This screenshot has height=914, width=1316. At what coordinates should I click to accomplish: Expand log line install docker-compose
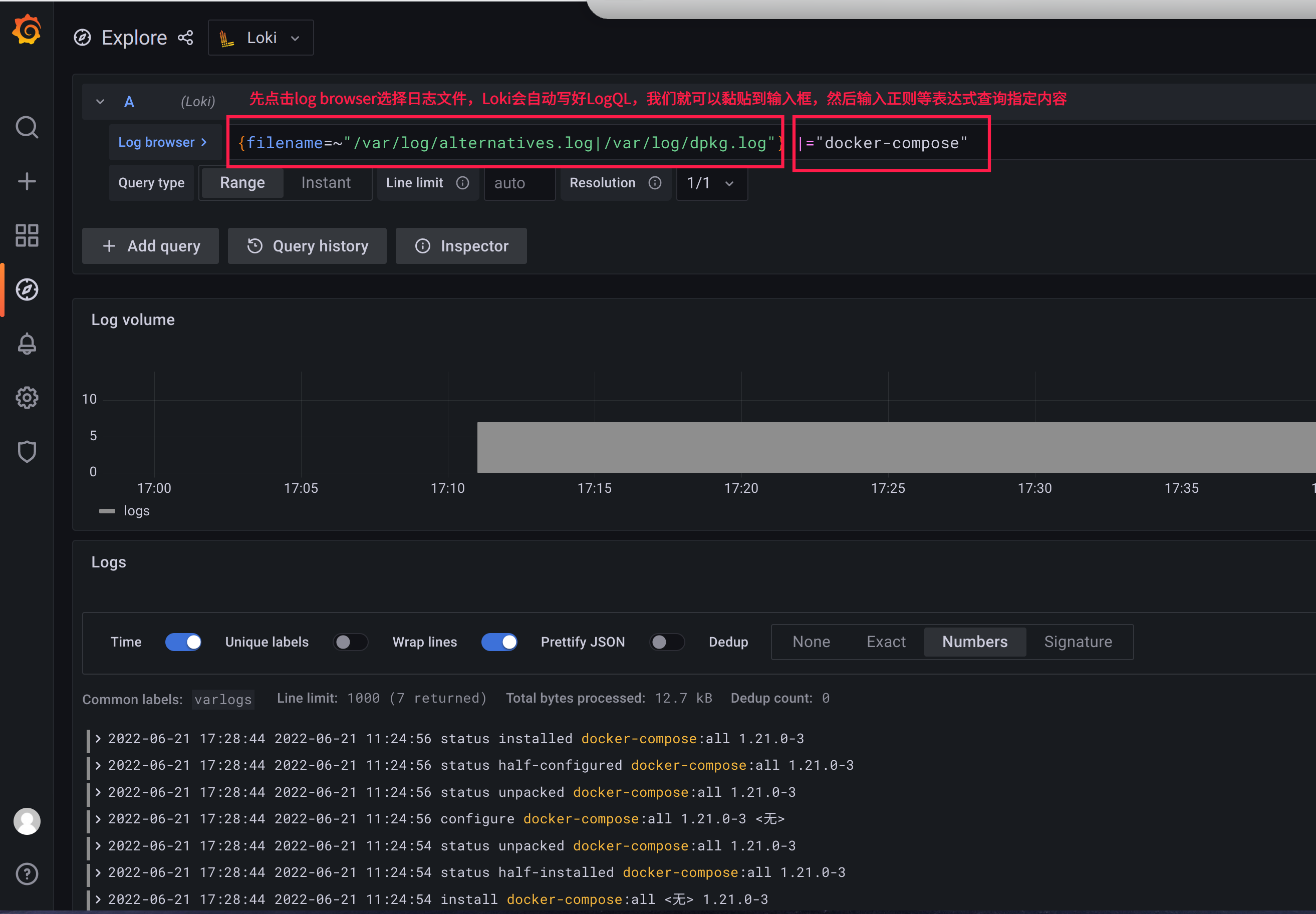pos(98,899)
